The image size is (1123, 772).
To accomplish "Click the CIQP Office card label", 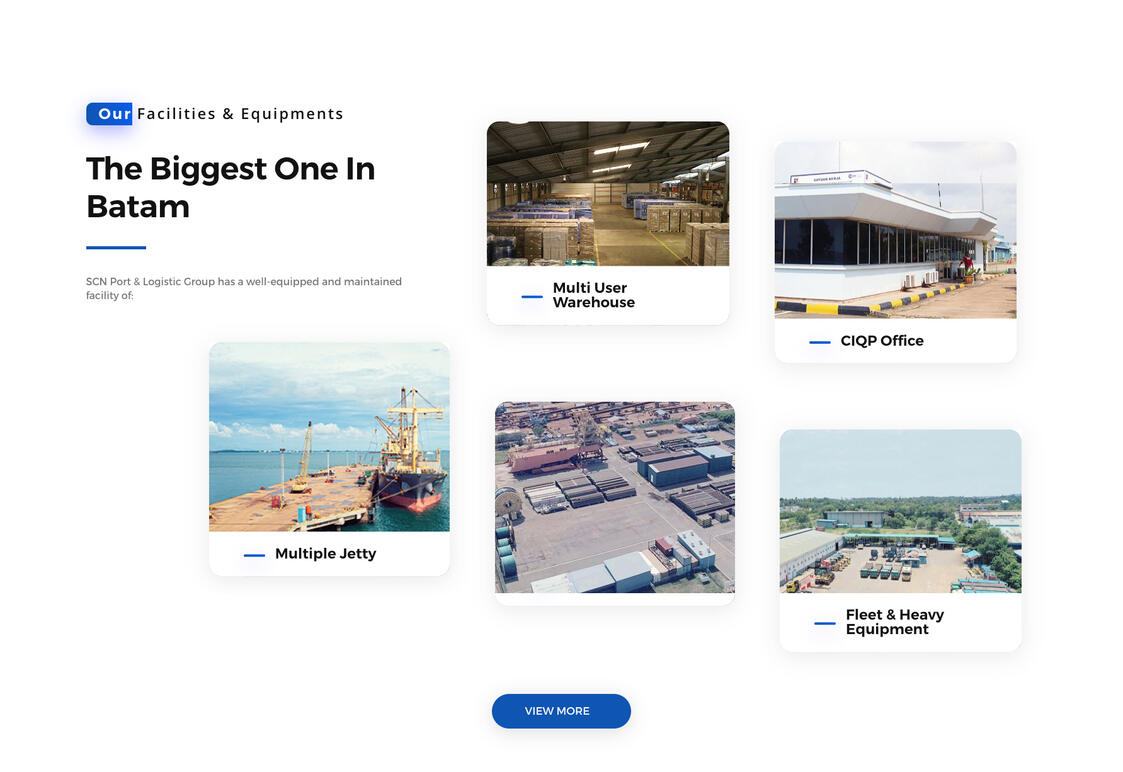I will point(881,341).
